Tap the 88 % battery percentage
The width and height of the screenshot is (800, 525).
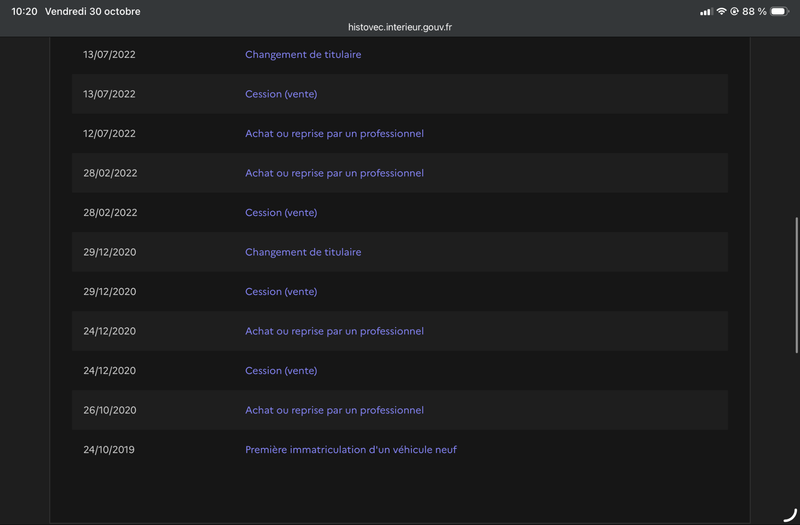(x=754, y=11)
